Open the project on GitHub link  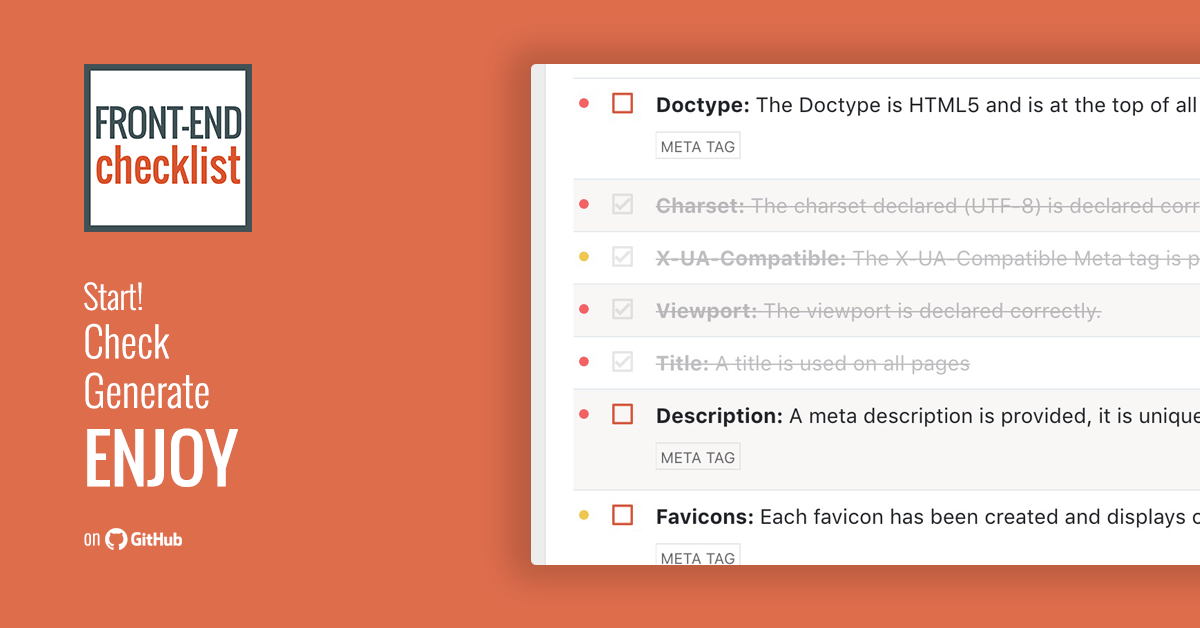pos(133,538)
